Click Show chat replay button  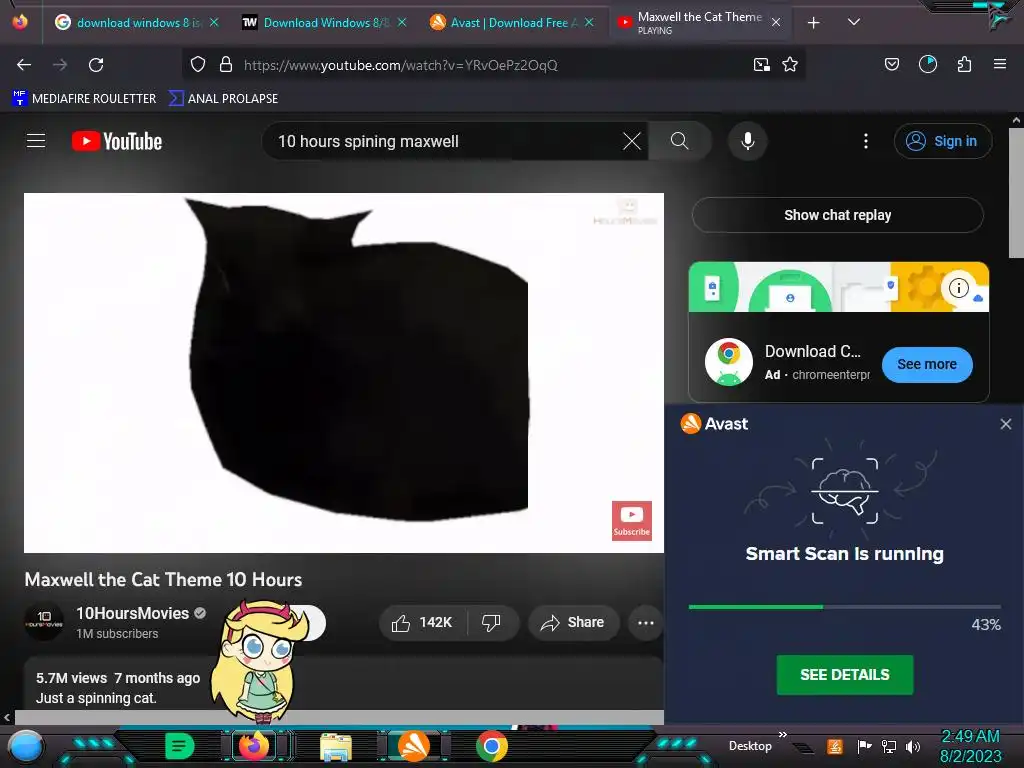click(837, 215)
